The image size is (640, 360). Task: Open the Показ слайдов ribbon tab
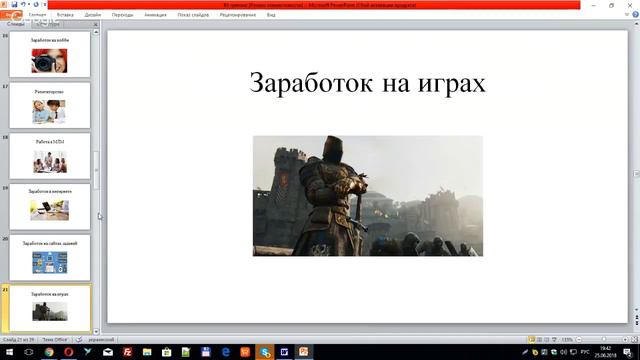(x=193, y=15)
